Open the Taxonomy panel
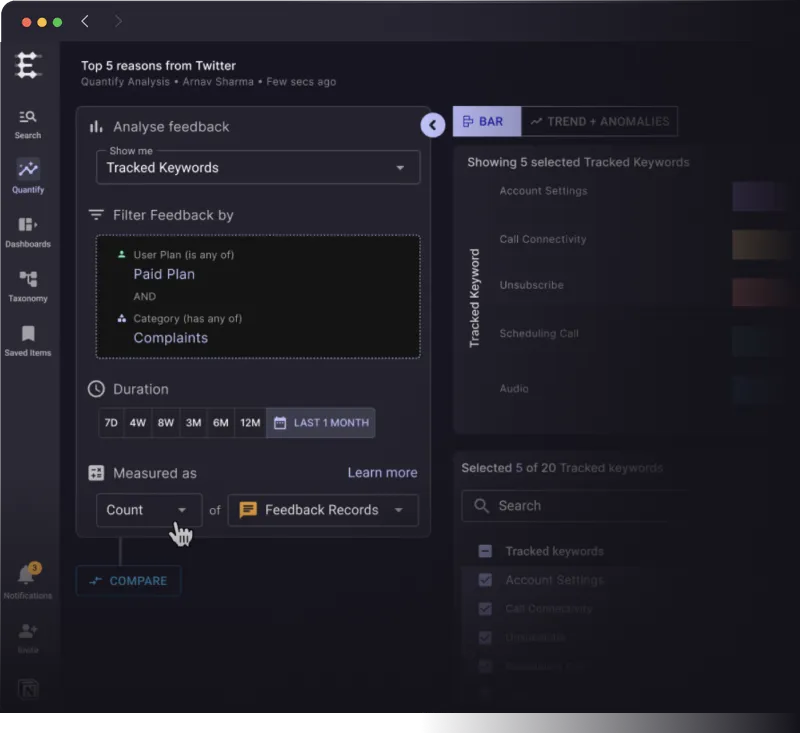The width and height of the screenshot is (800, 733). pyautogui.click(x=28, y=283)
